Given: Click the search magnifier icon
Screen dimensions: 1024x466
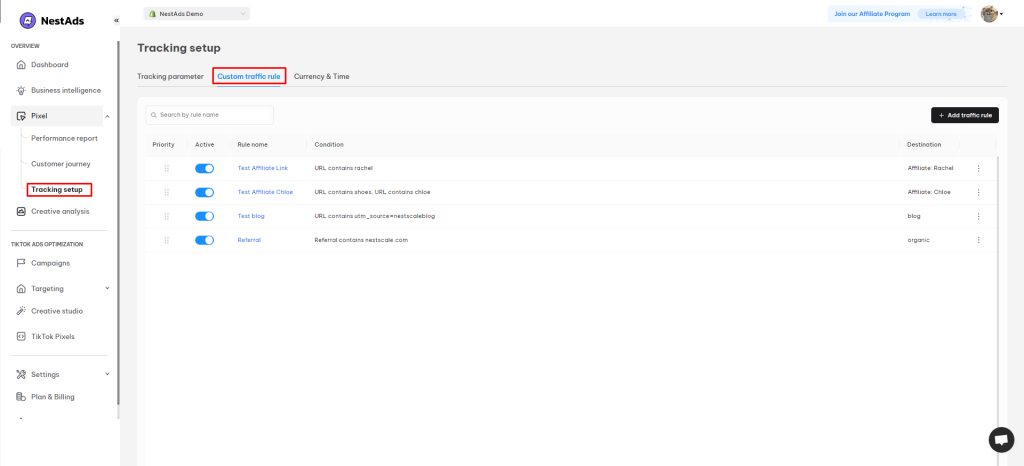Looking at the screenshot, I should coord(153,115).
